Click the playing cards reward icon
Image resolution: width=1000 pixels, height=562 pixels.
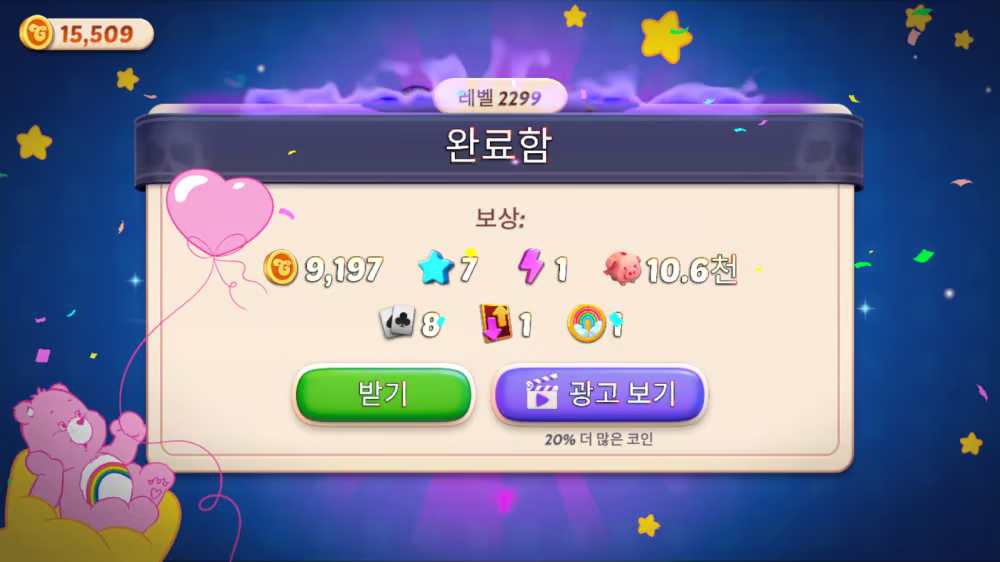(x=397, y=322)
